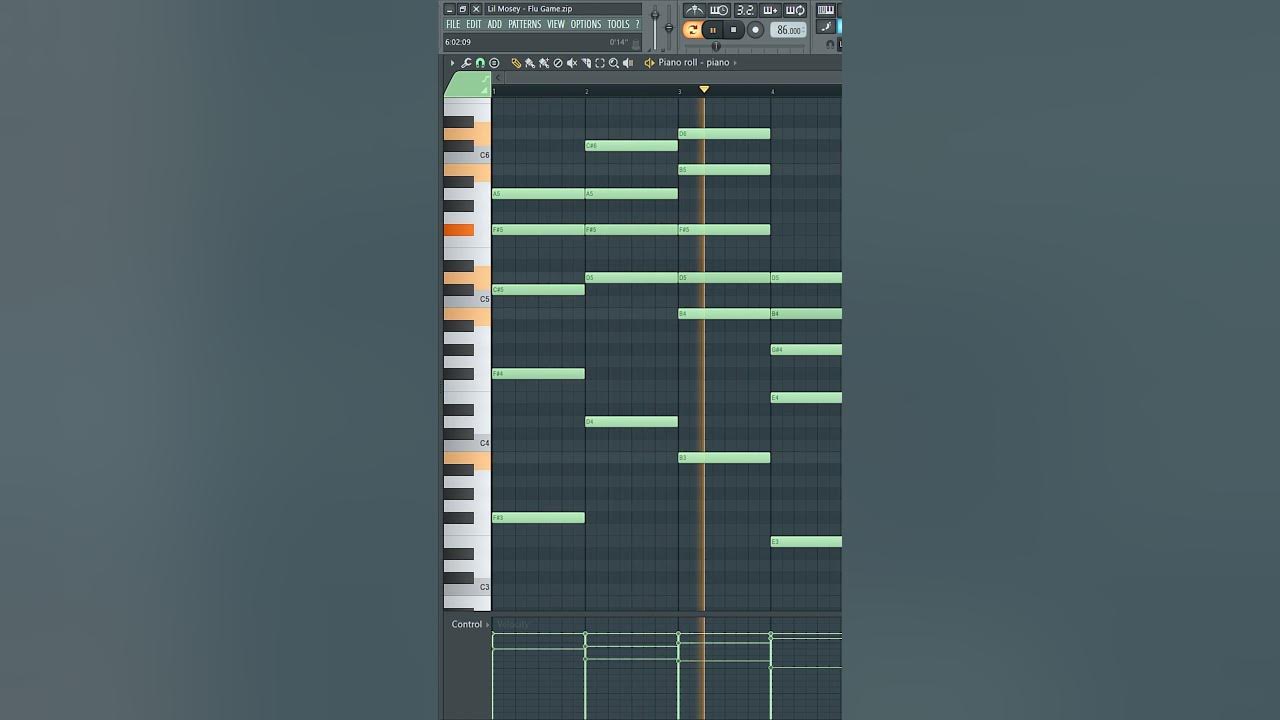Open the Control event lane dropdown
Viewport: 1280px width, 720px height.
click(470, 625)
